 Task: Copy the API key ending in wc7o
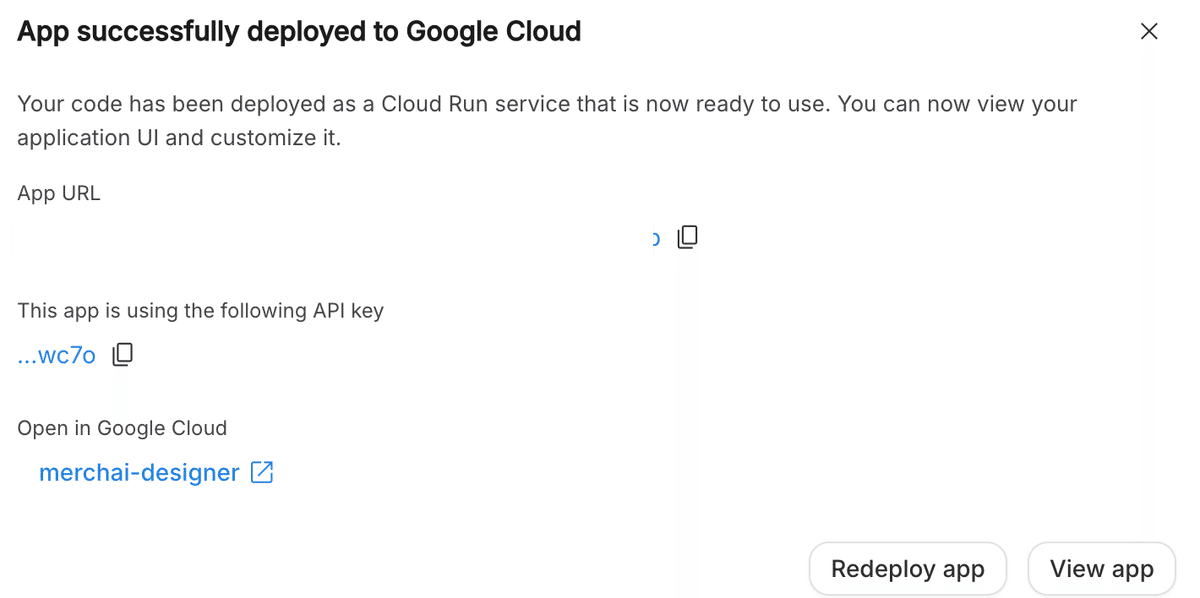click(x=122, y=355)
